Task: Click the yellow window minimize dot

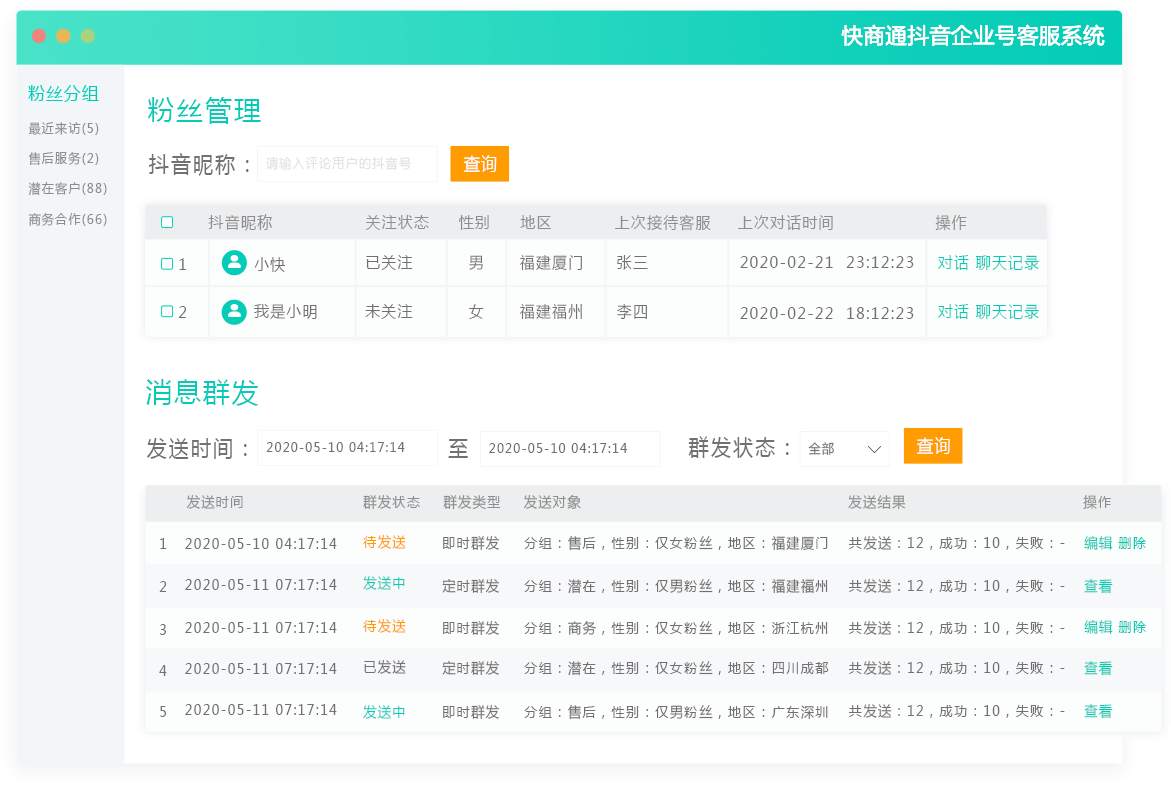Action: [63, 36]
